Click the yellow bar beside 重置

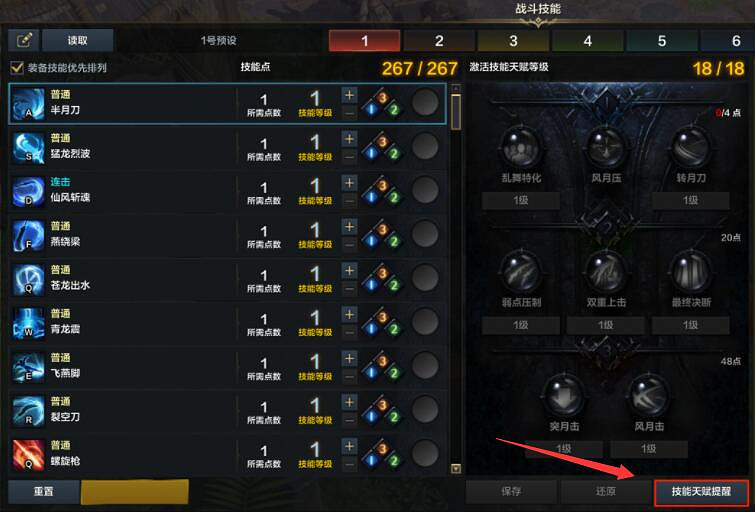(x=135, y=492)
